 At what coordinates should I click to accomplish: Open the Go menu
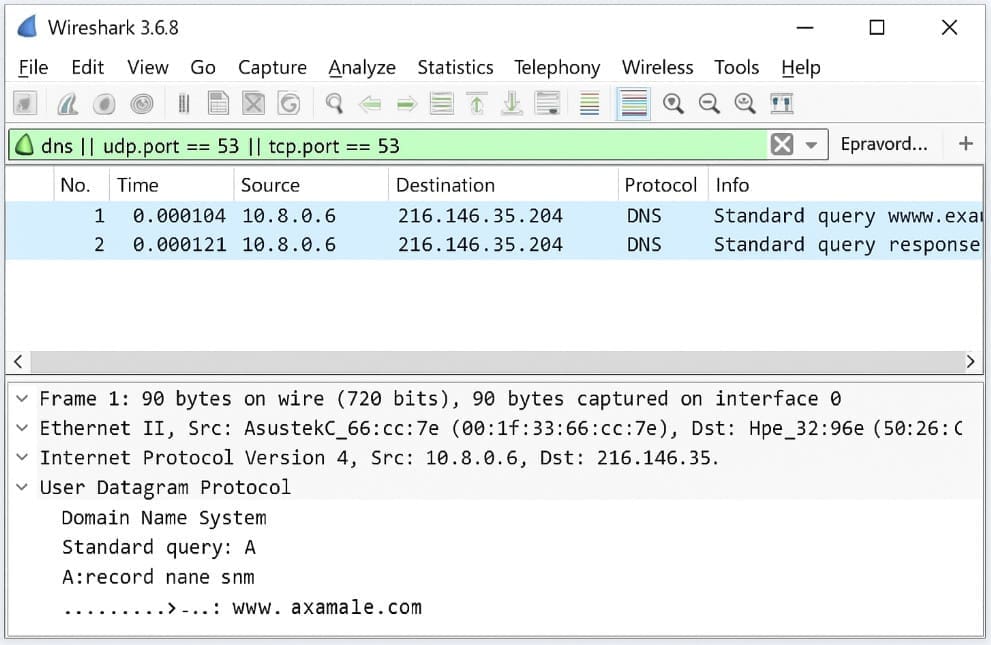pyautogui.click(x=203, y=67)
